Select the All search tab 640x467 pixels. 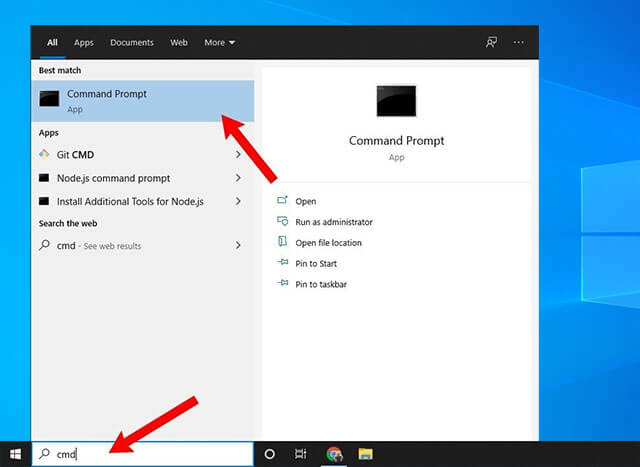pyautogui.click(x=52, y=42)
